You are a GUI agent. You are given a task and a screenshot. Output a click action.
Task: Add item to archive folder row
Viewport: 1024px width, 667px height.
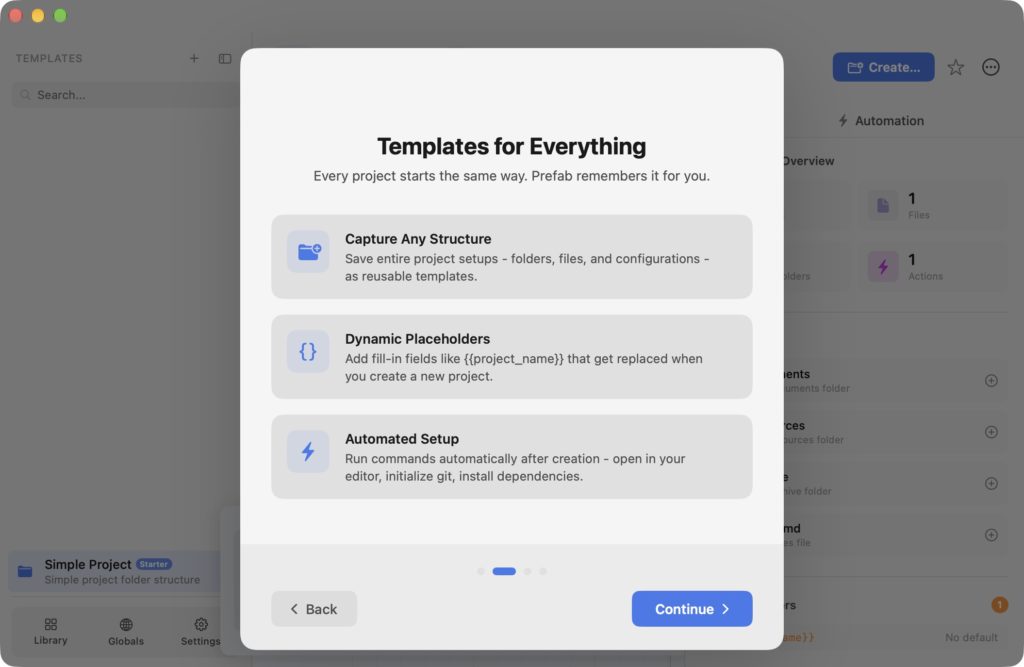[991, 483]
